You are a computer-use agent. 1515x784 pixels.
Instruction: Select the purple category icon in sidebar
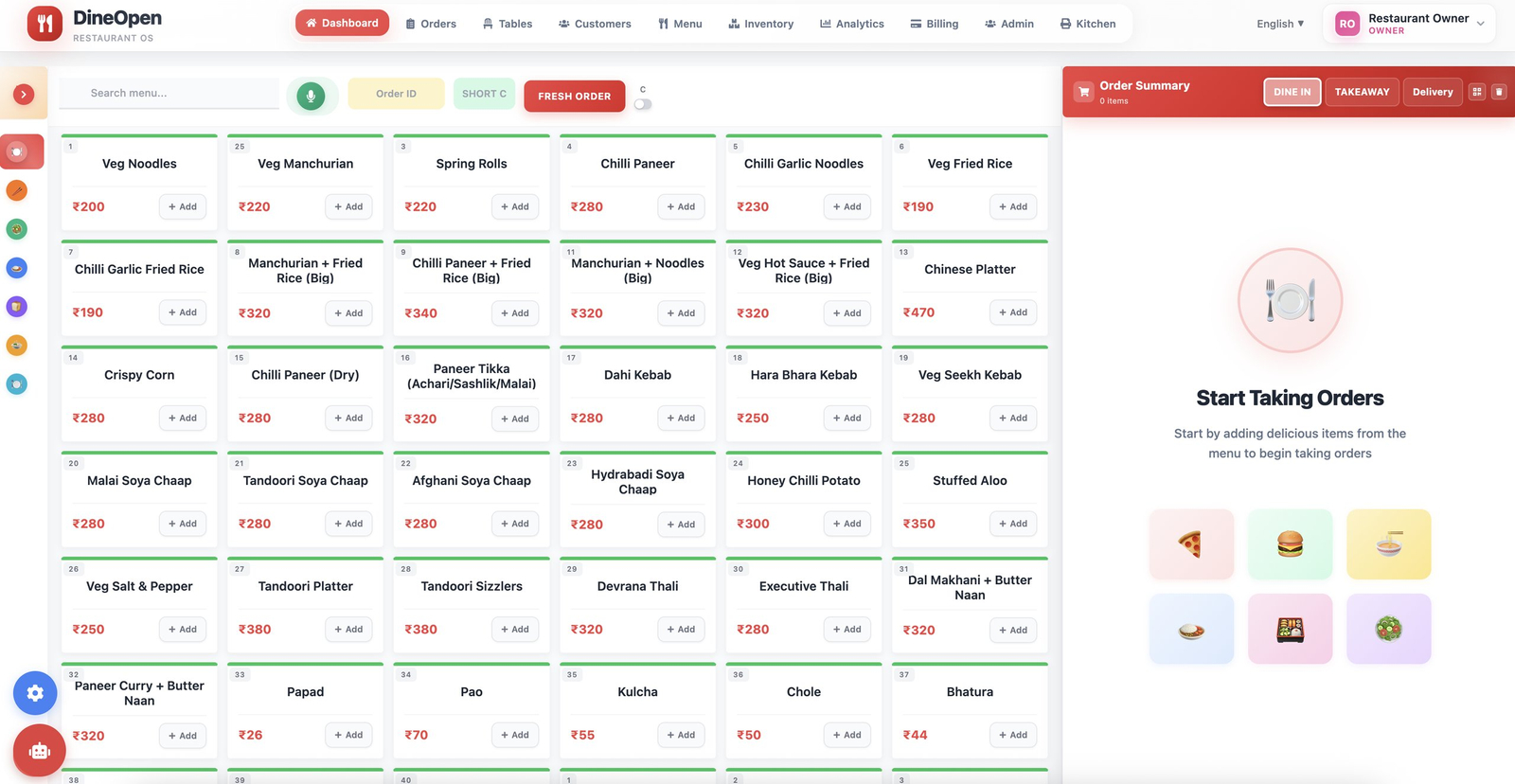click(17, 307)
